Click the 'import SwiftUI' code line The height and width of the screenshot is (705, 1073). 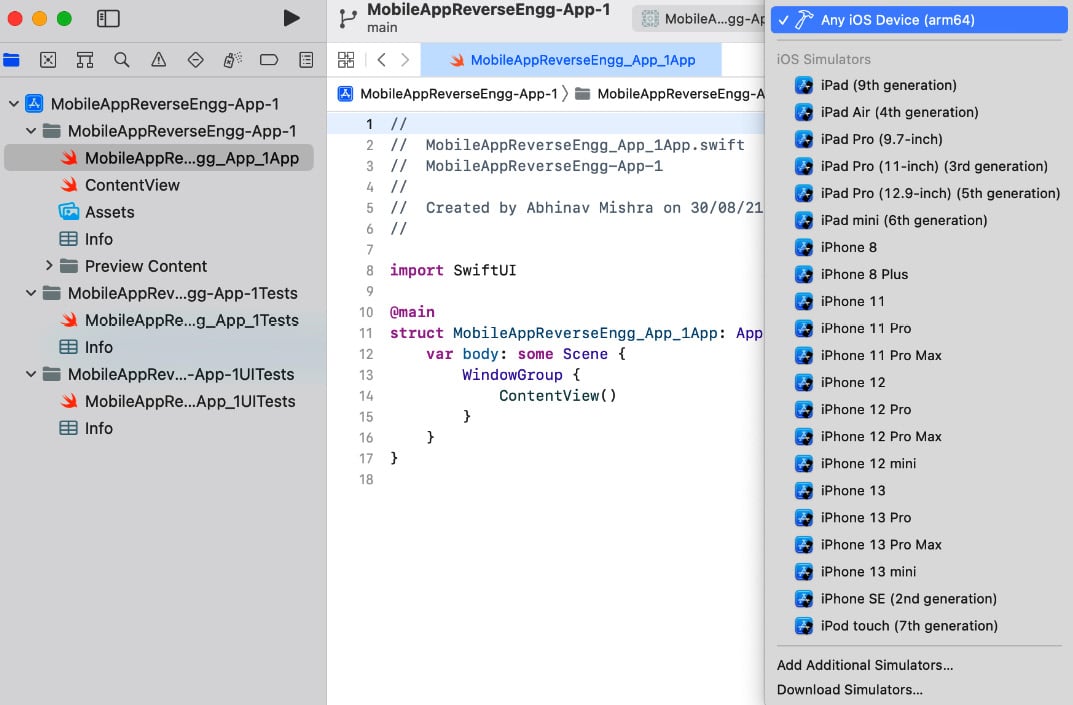coord(453,270)
